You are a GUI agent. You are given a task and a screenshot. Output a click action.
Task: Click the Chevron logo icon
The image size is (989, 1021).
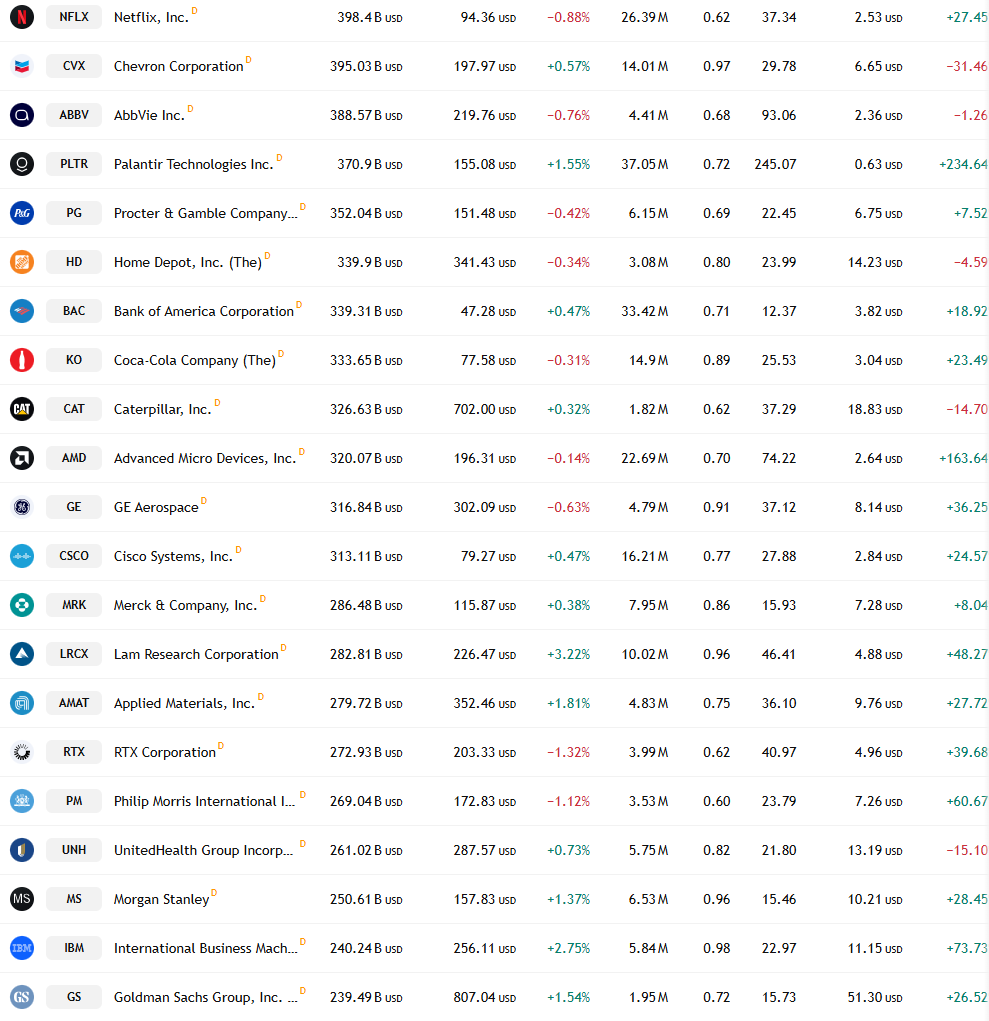[21, 66]
